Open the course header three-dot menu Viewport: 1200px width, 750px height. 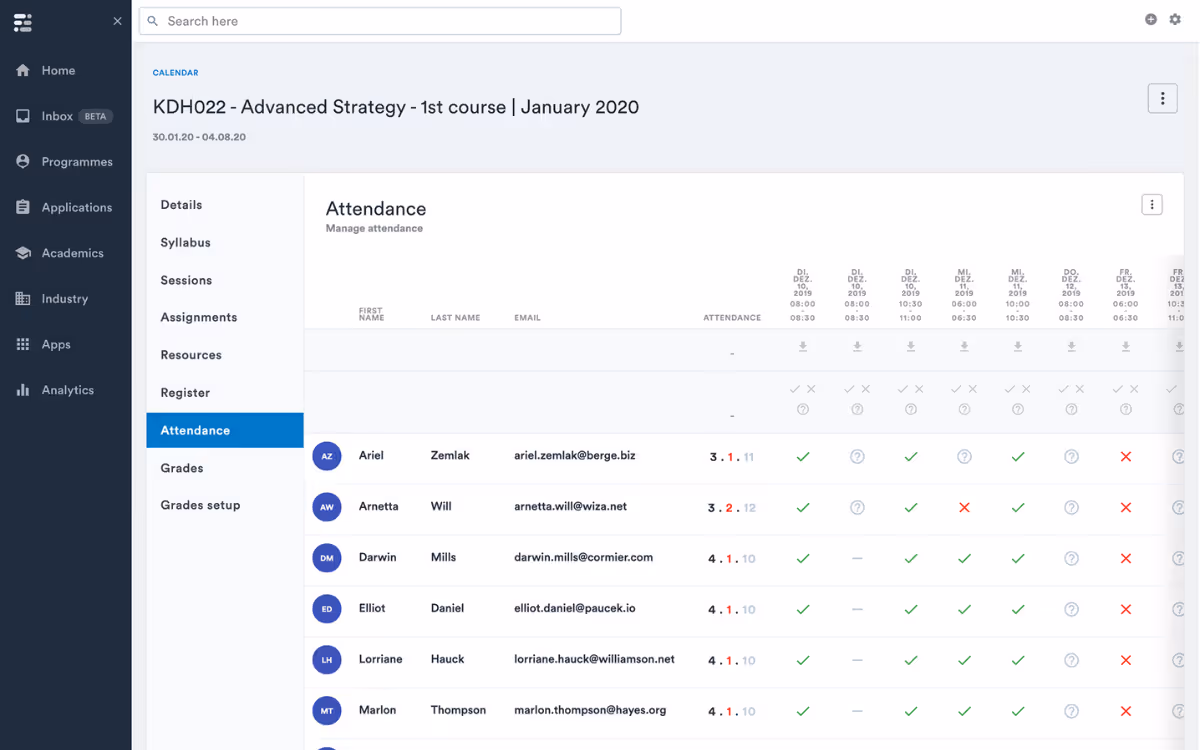[1162, 98]
